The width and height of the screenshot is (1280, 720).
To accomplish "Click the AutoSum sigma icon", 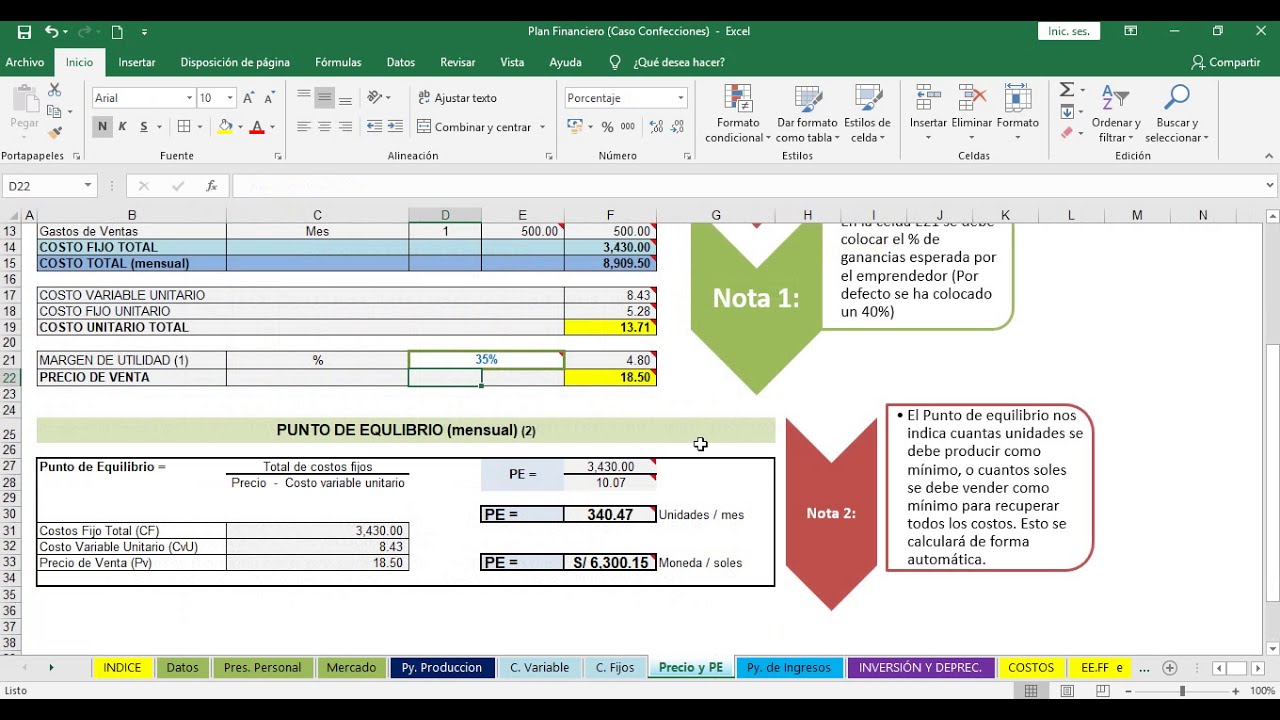I will coord(1066,90).
